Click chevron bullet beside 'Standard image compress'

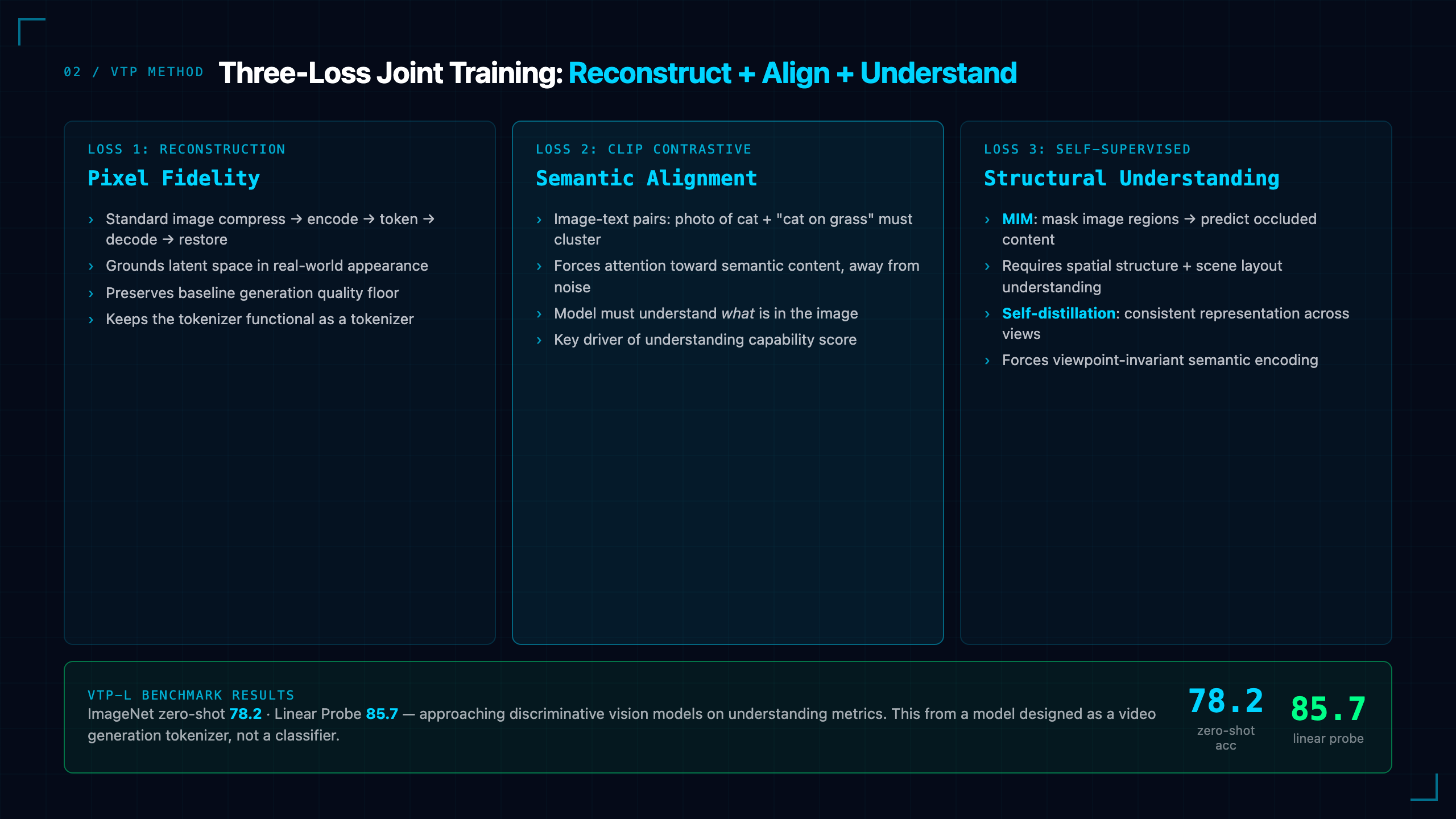click(91, 220)
